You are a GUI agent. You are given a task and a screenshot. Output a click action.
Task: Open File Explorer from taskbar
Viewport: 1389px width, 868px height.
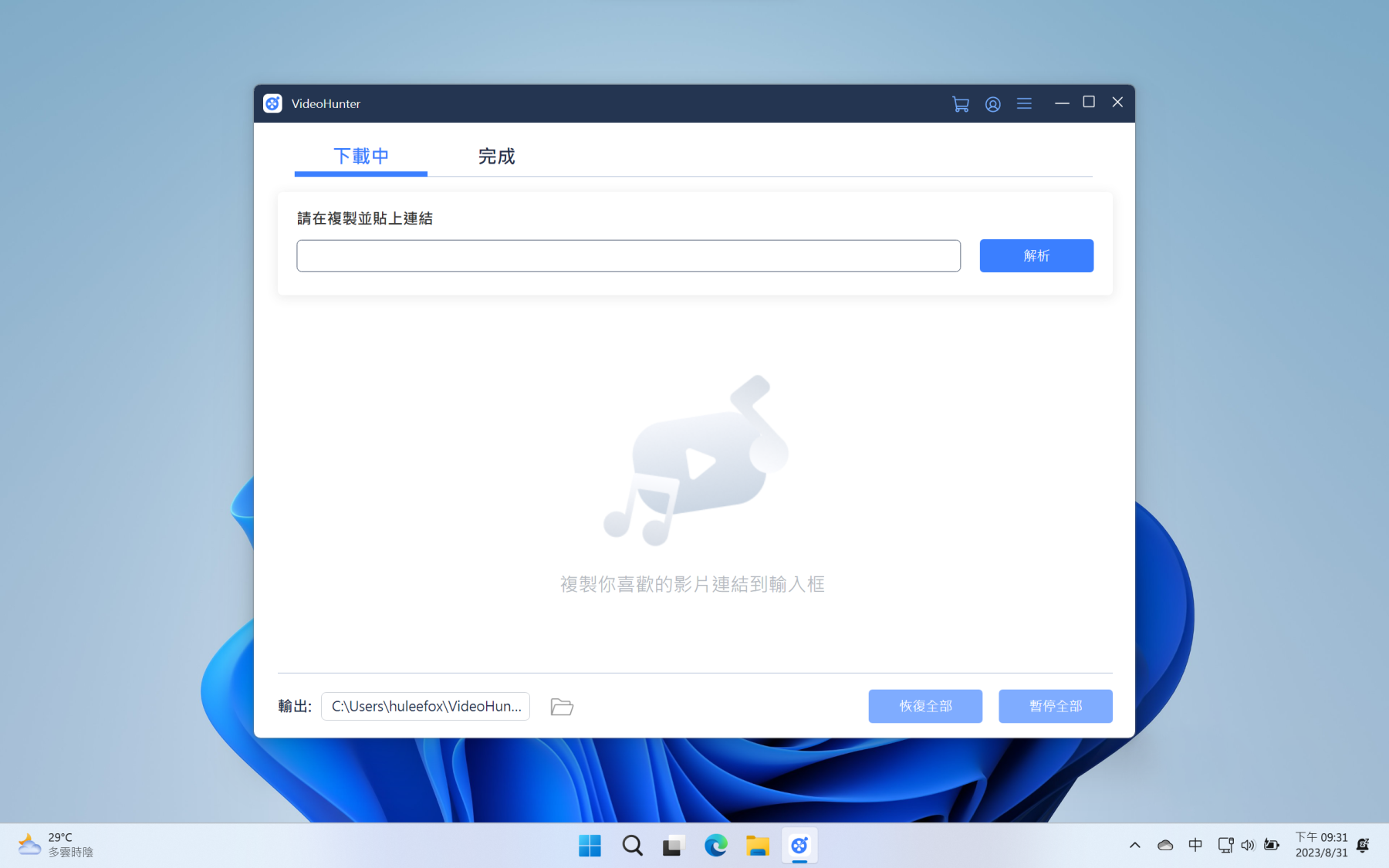click(x=757, y=846)
